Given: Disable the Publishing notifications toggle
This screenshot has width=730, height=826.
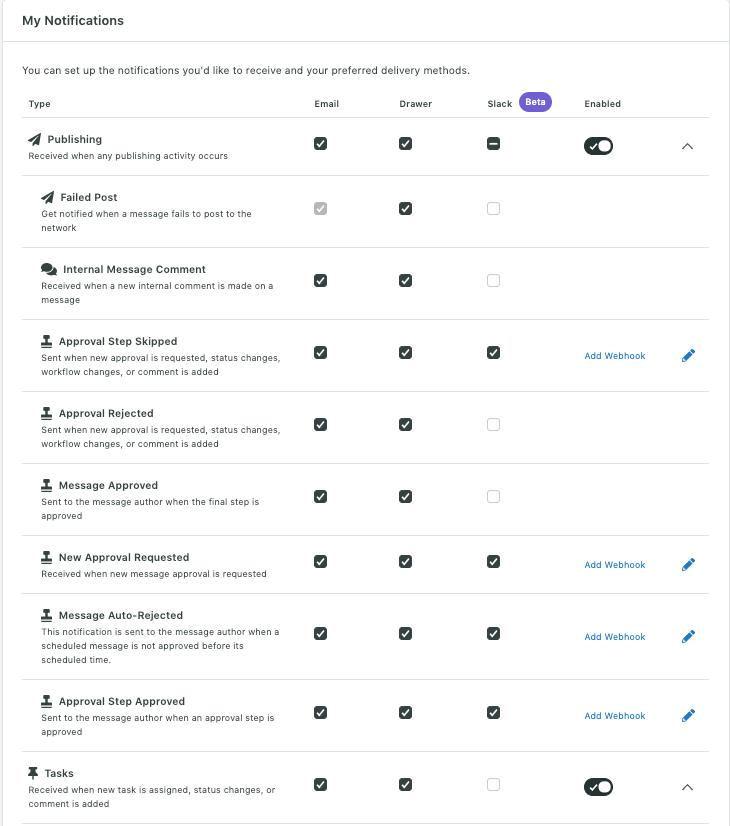Looking at the screenshot, I should [x=598, y=146].
